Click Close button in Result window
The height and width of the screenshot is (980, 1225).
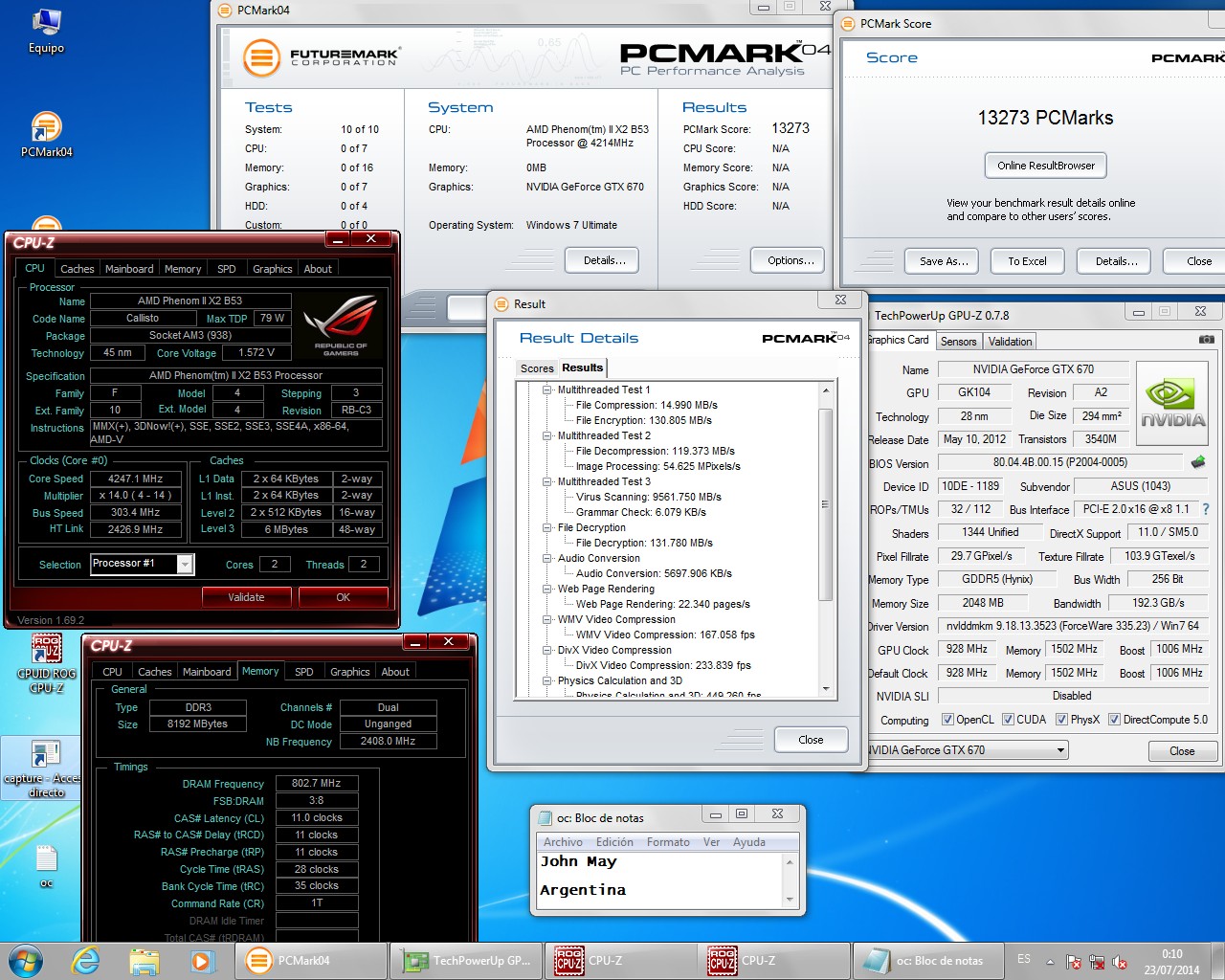pyautogui.click(x=811, y=740)
